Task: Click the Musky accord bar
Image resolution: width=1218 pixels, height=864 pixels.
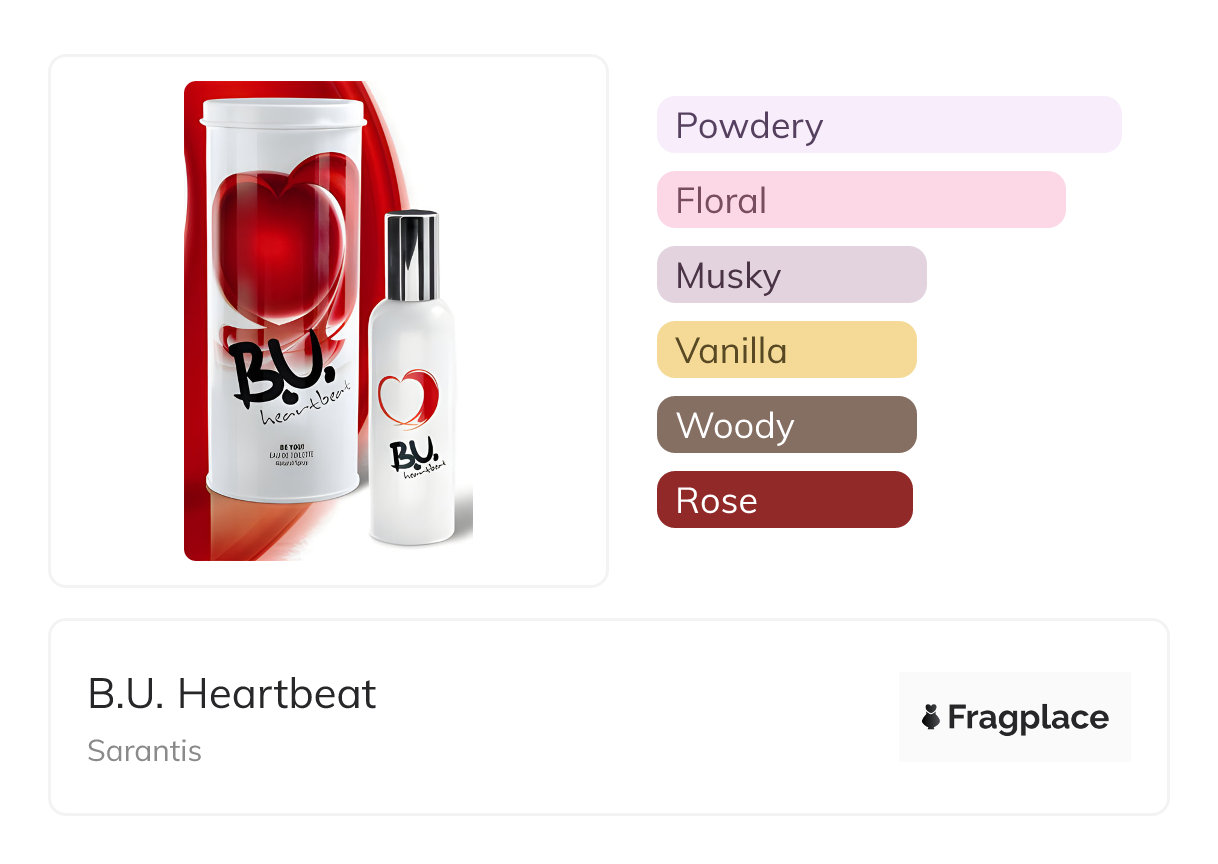Action: click(791, 275)
